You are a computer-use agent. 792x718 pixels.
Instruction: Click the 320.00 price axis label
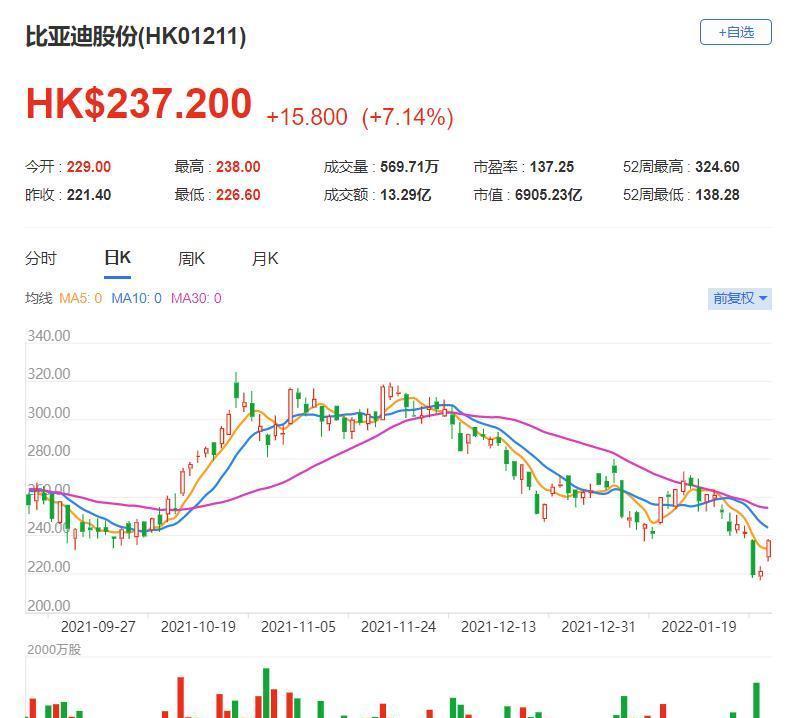click(48, 374)
